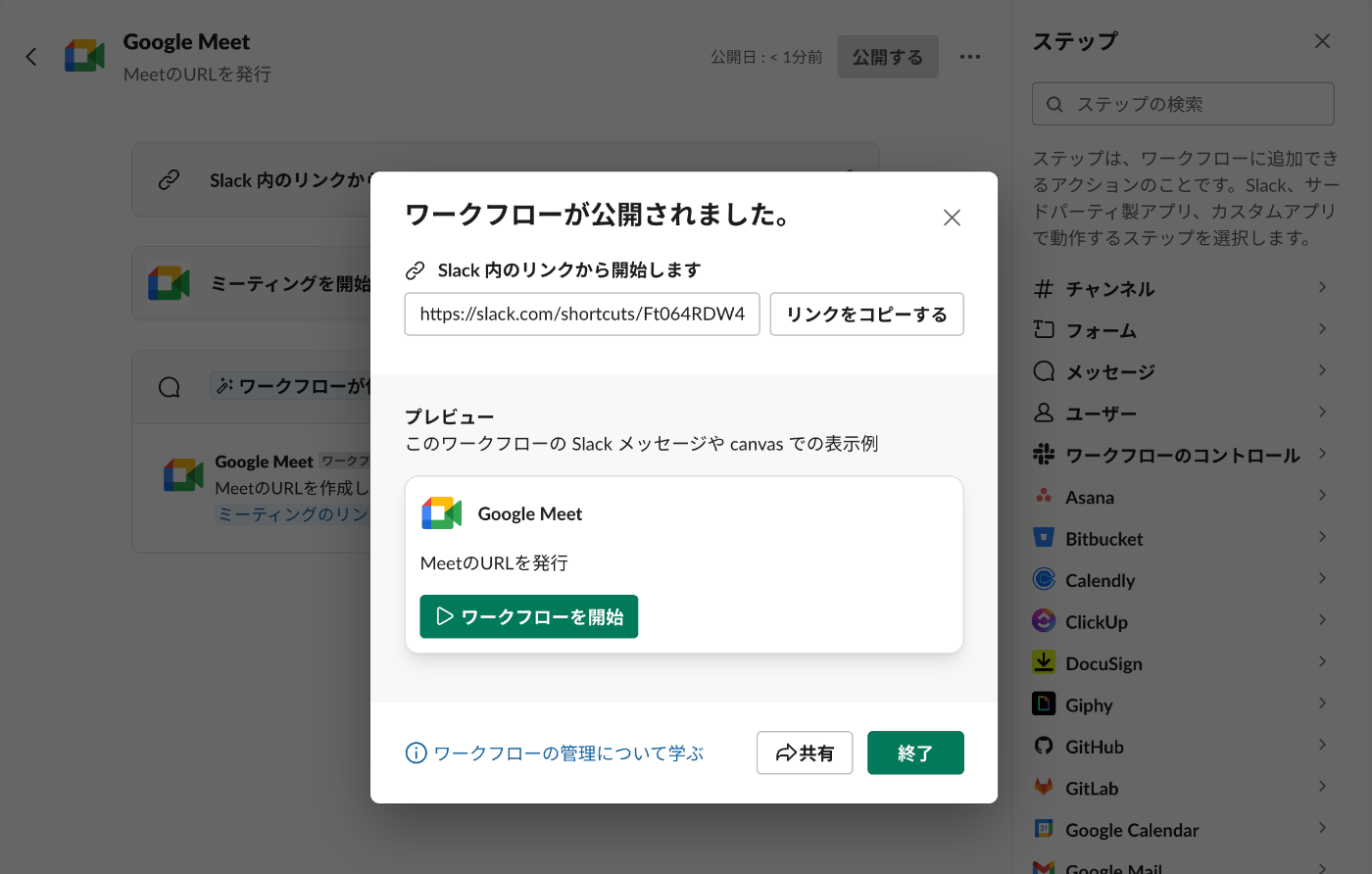The height and width of the screenshot is (874, 1372).
Task: Click the message step bubble icon in background
Action: coord(170,387)
